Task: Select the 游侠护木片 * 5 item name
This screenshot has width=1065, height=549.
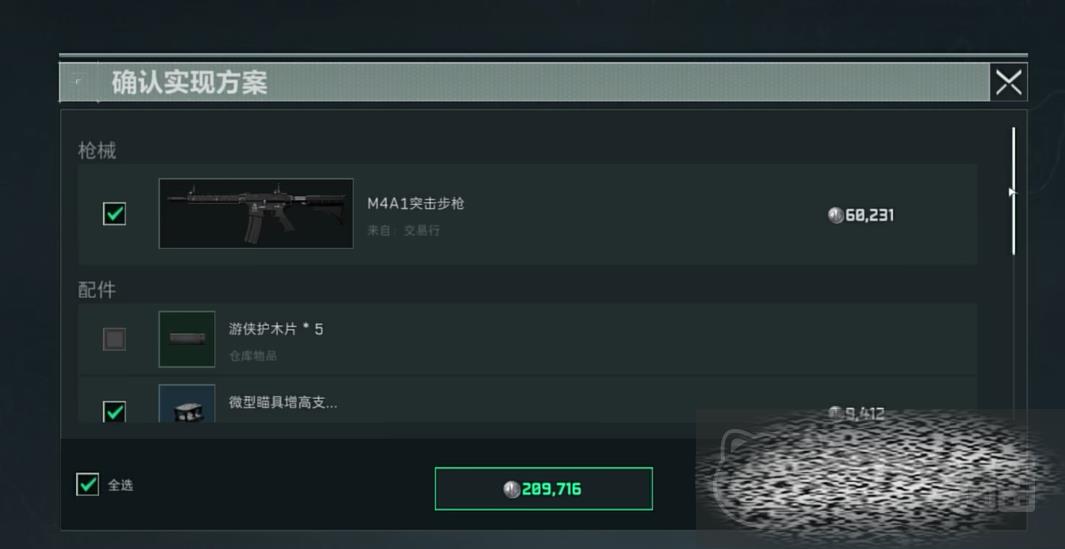Action: [x=276, y=330]
